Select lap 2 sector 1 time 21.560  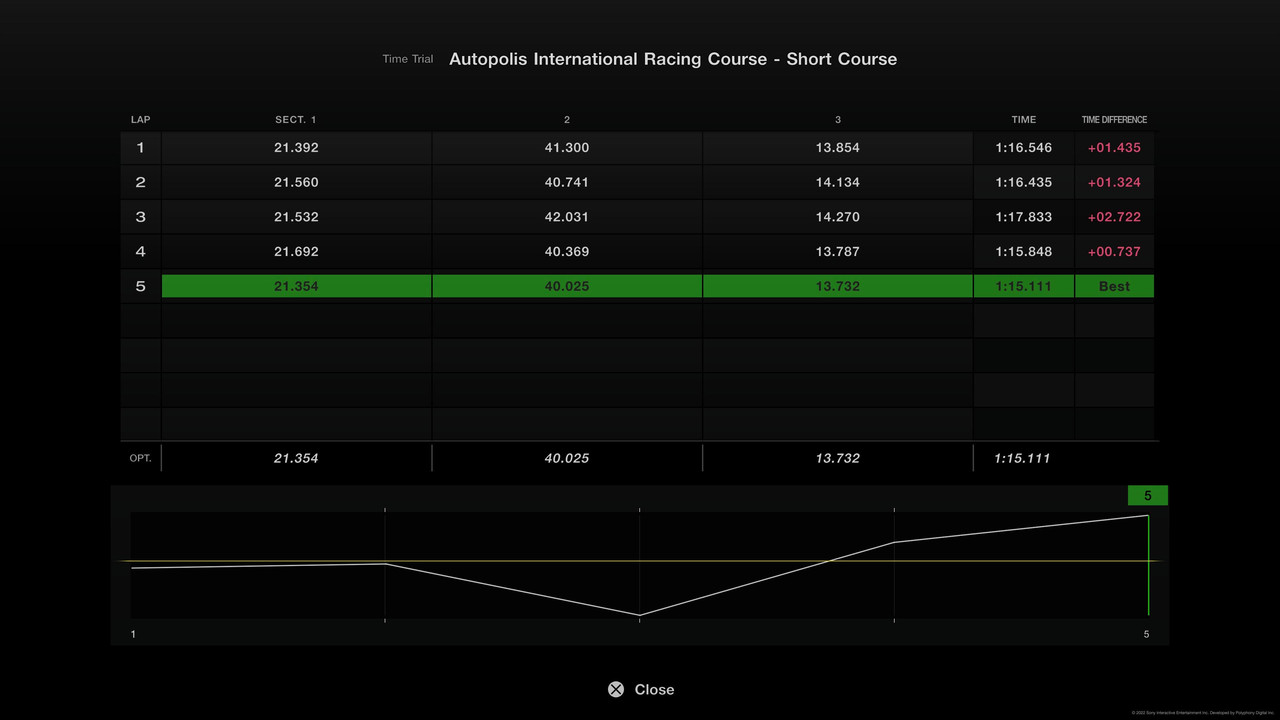296,182
